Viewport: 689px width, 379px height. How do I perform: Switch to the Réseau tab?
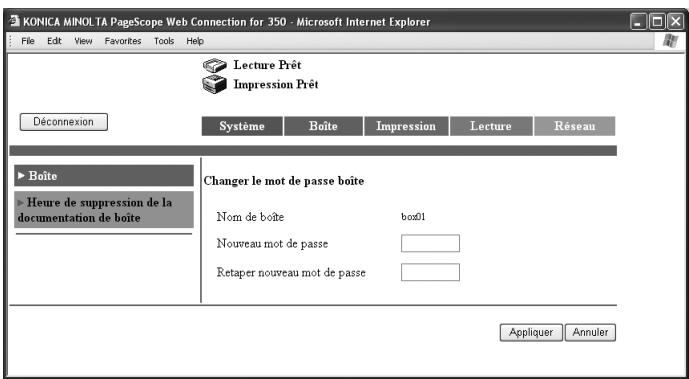(x=574, y=126)
